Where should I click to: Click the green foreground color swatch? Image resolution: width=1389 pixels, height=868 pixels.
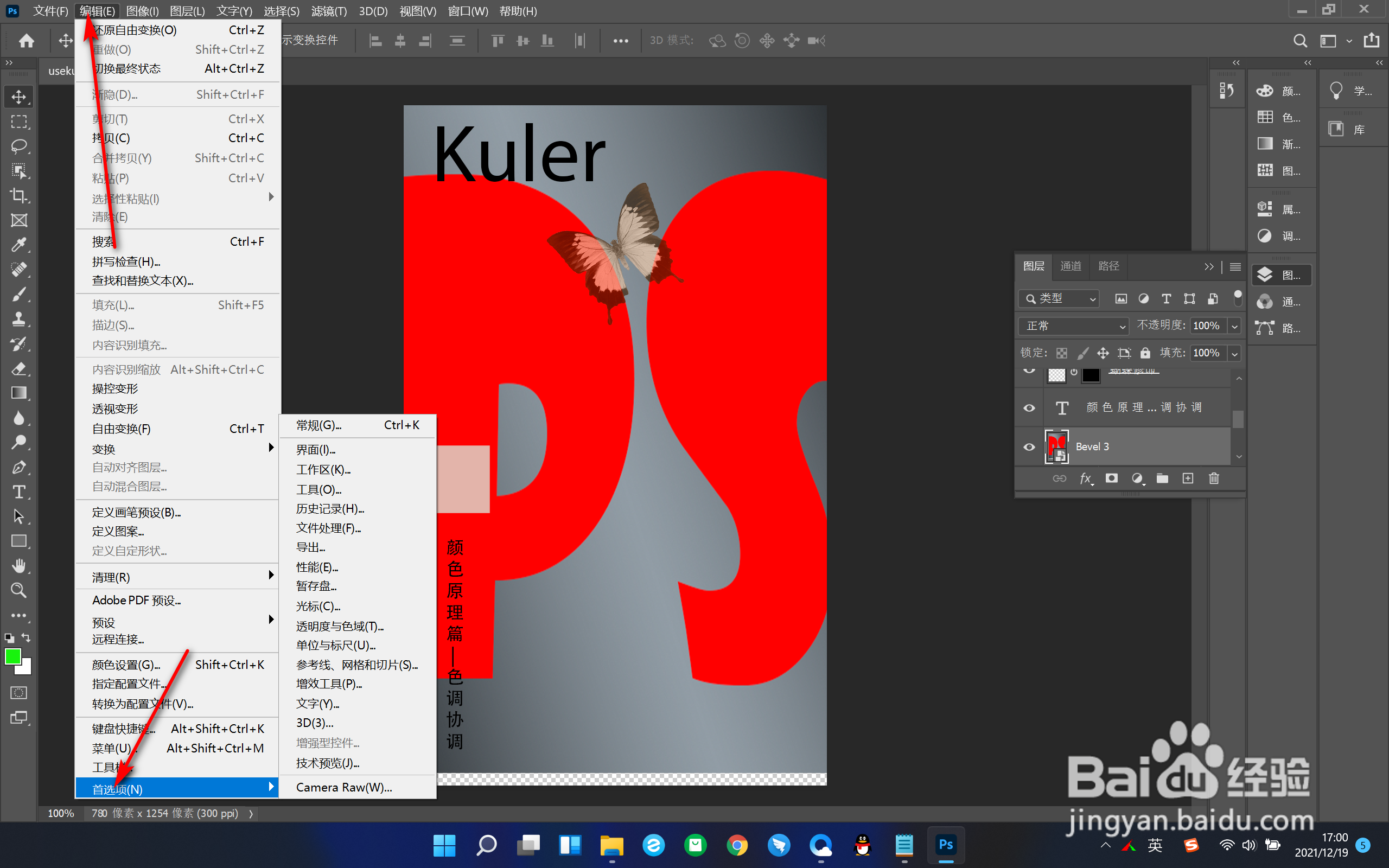12,656
